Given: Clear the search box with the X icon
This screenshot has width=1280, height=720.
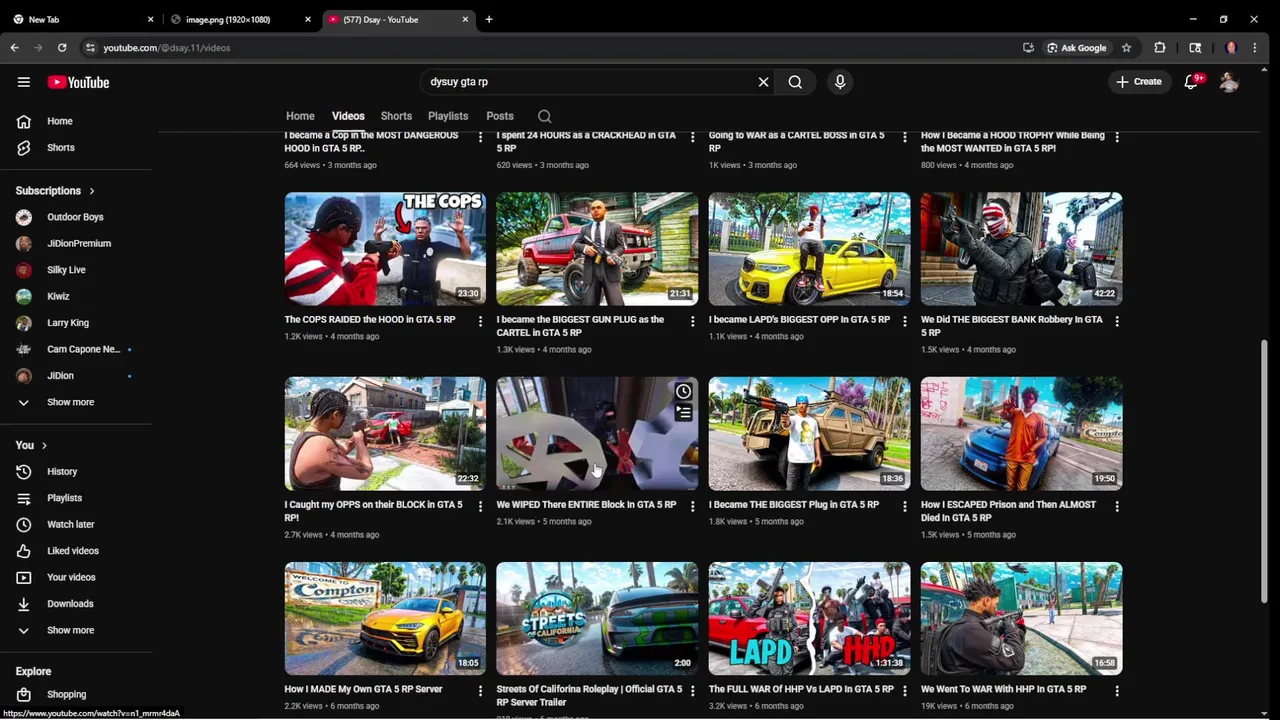Looking at the screenshot, I should [763, 82].
